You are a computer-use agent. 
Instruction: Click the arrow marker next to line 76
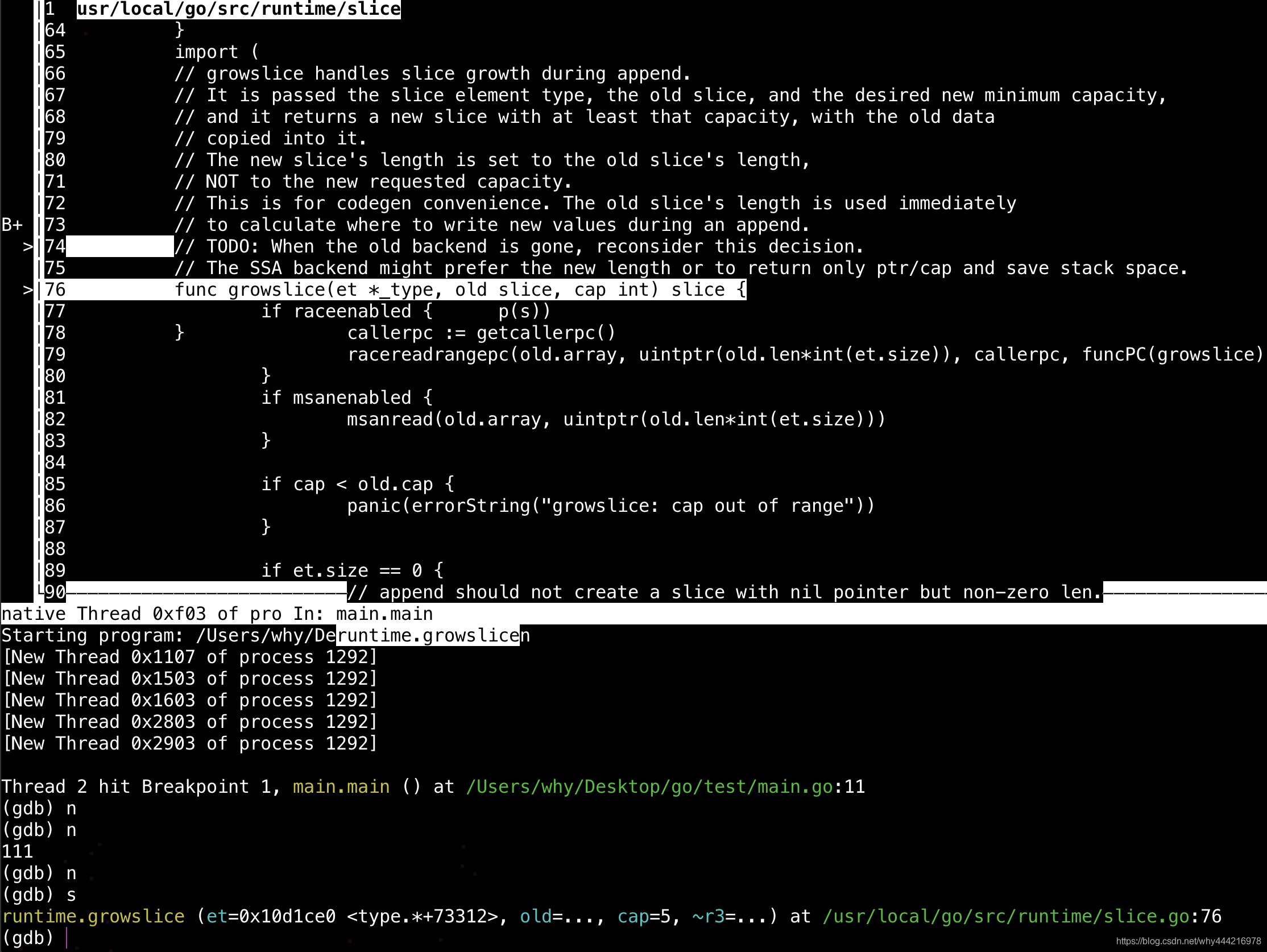click(x=27, y=289)
